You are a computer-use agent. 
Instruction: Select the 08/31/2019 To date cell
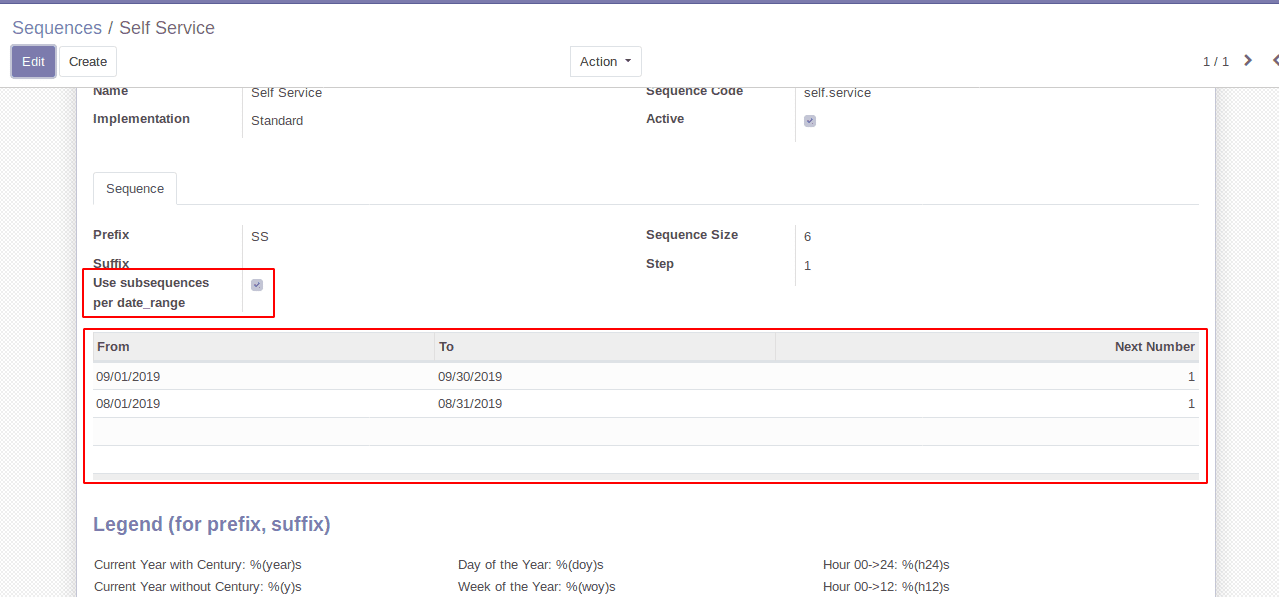605,404
